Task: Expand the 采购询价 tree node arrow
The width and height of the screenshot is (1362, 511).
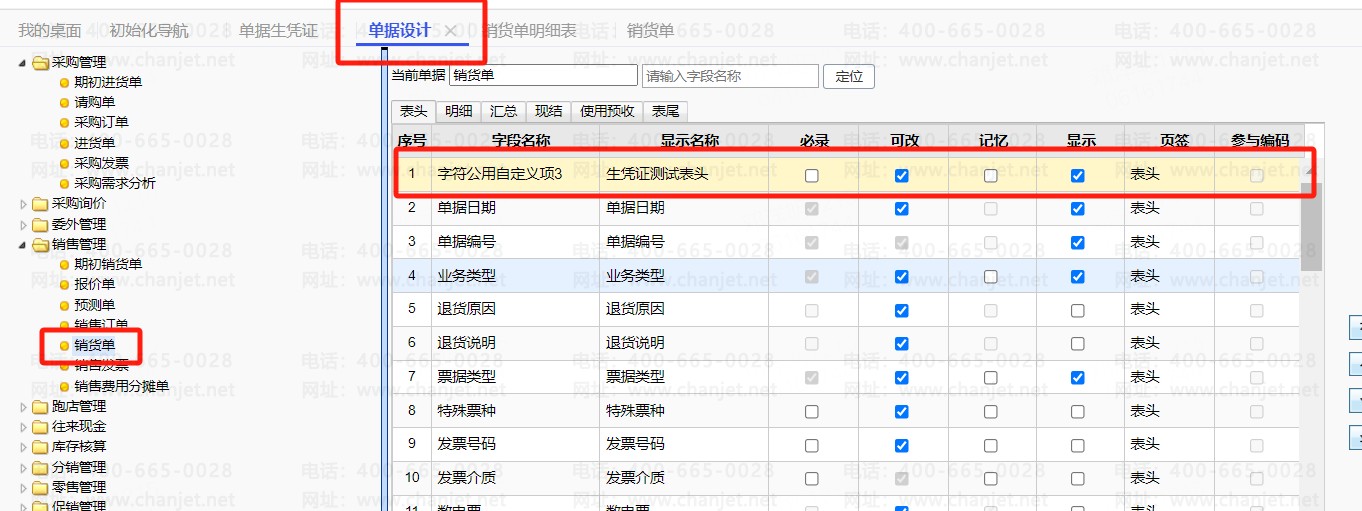Action: tap(25, 204)
